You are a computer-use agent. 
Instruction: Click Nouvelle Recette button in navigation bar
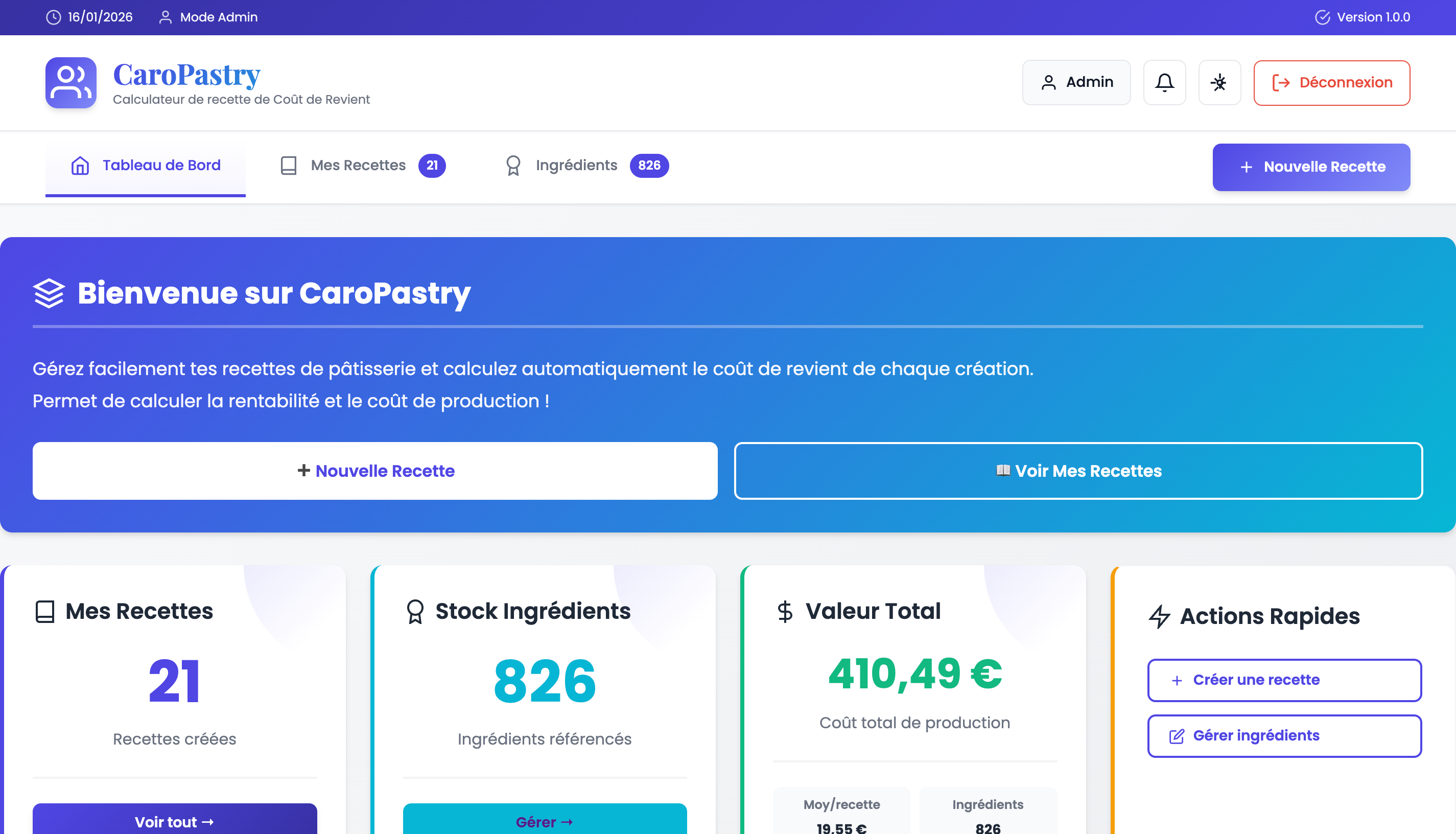click(x=1310, y=167)
